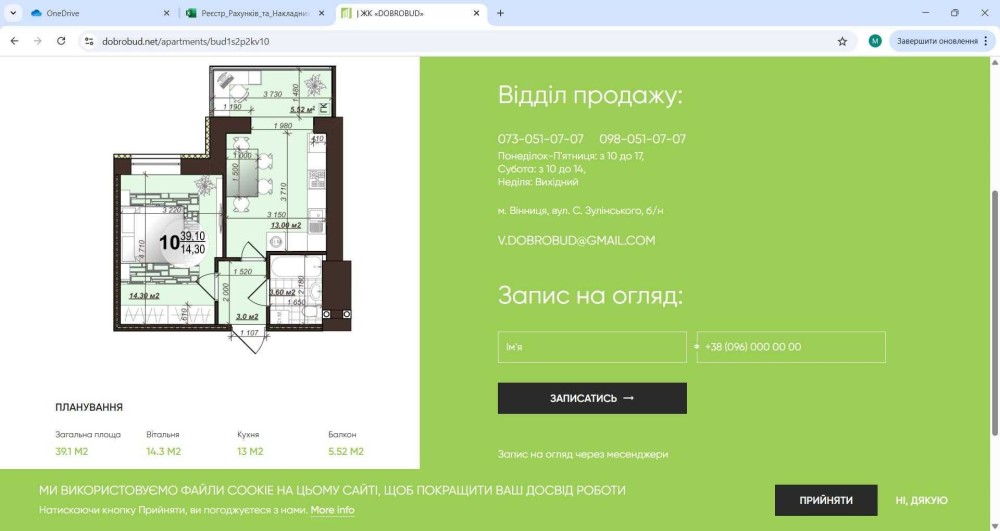
Task: Bookmark this page with the star icon
Action: click(842, 41)
